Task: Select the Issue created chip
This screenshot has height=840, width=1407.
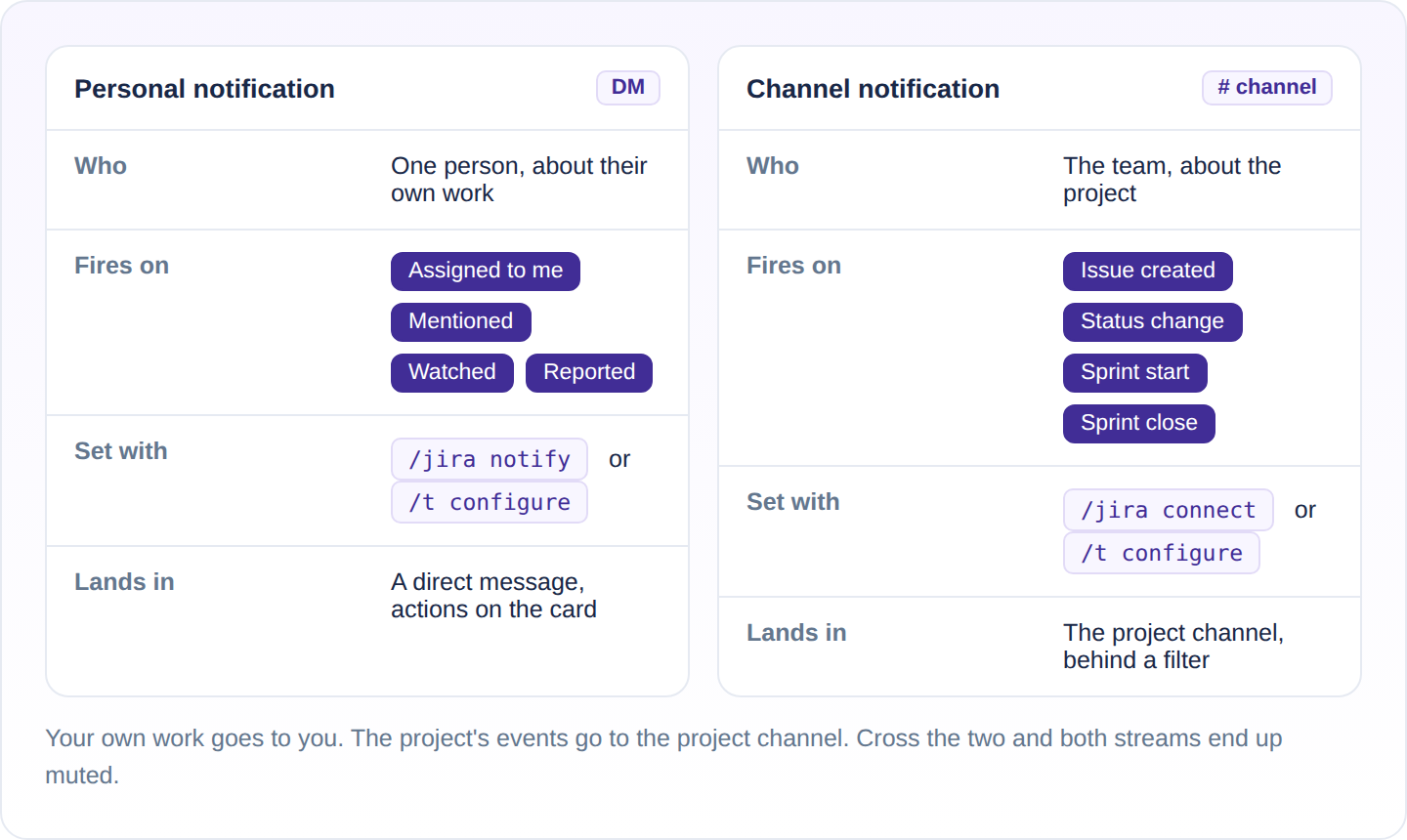Action: point(1148,272)
